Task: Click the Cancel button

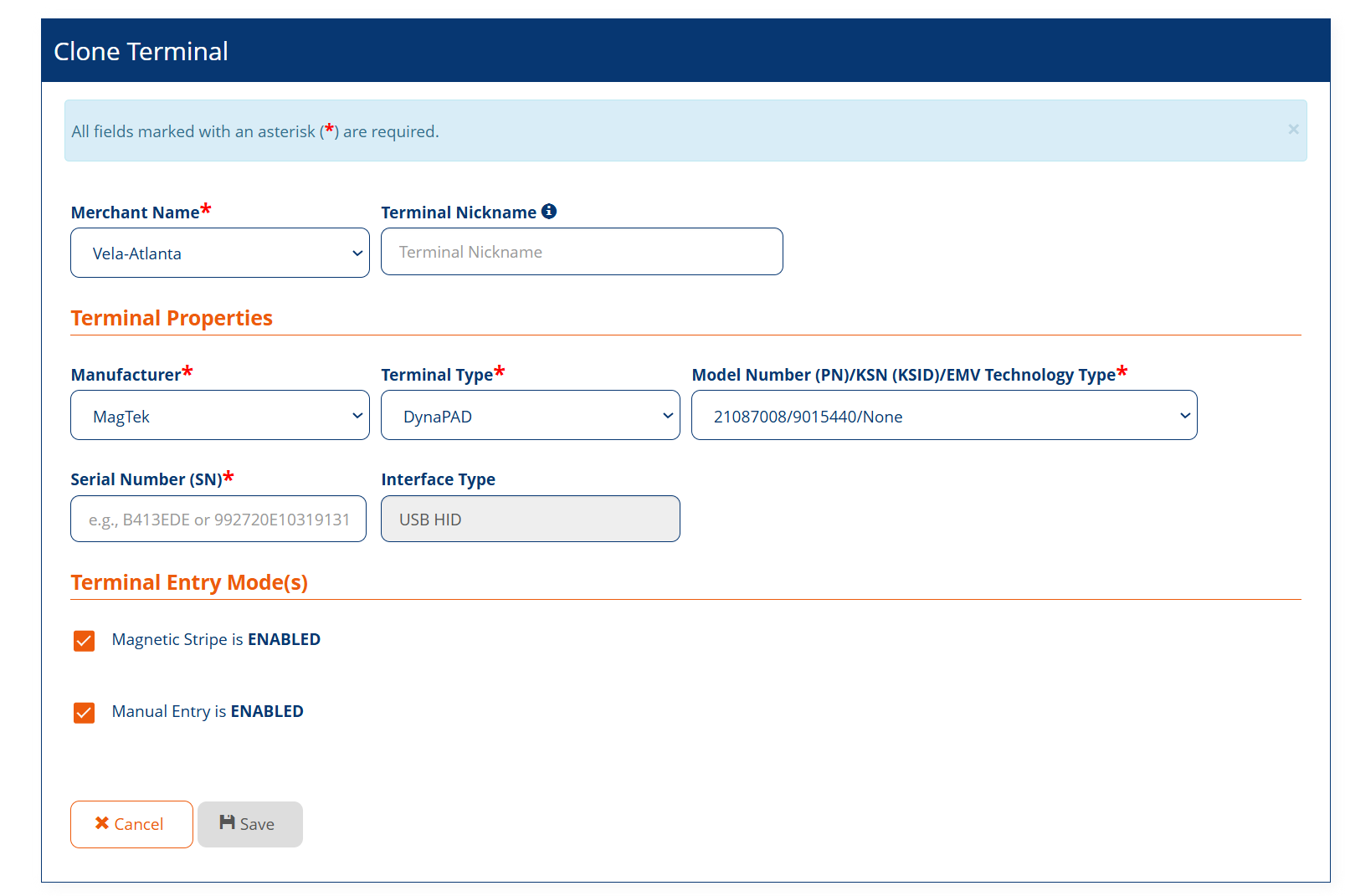Action: coord(131,824)
